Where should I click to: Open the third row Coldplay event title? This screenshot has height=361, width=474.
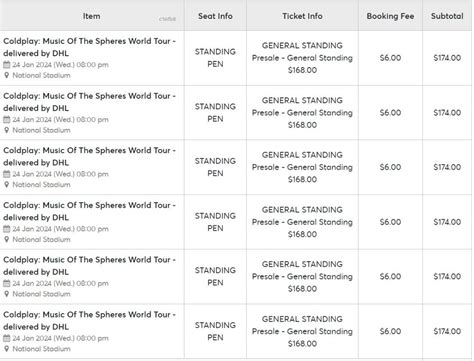click(x=89, y=156)
